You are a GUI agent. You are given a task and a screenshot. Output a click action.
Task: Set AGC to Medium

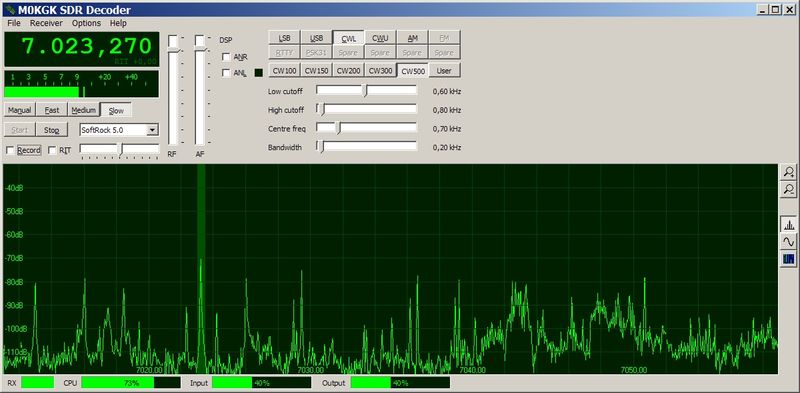84,110
